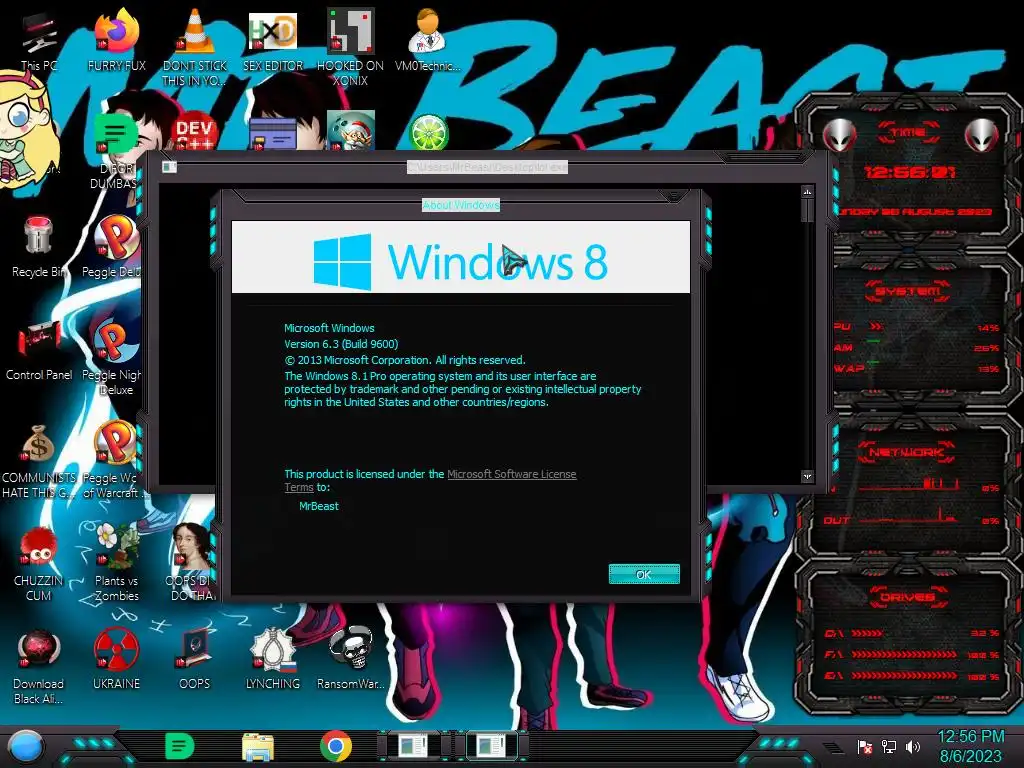Open the LimeWire lime desktop icon
The width and height of the screenshot is (1024, 768).
pos(428,132)
